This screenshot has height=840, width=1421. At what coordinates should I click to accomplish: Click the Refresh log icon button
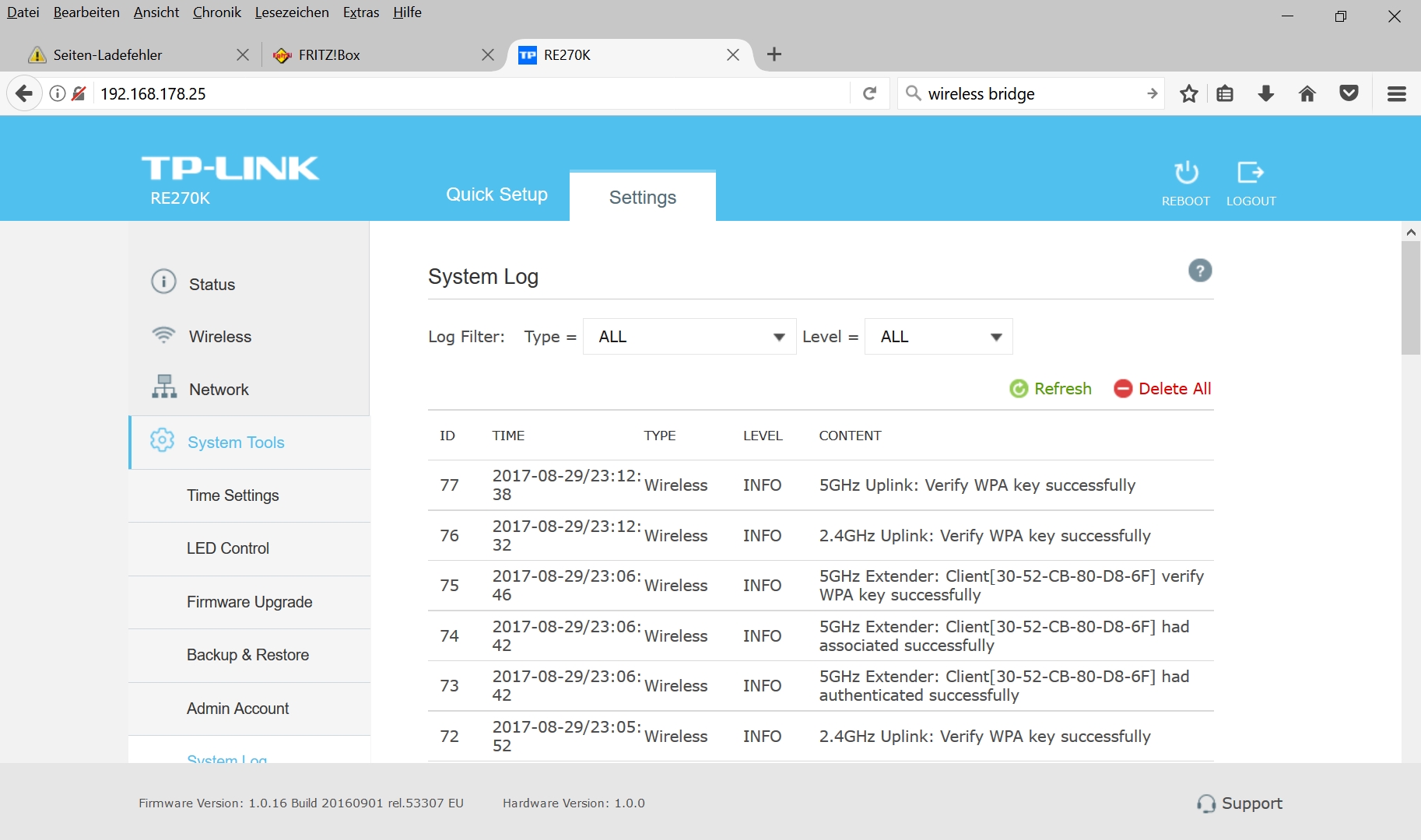click(1019, 389)
